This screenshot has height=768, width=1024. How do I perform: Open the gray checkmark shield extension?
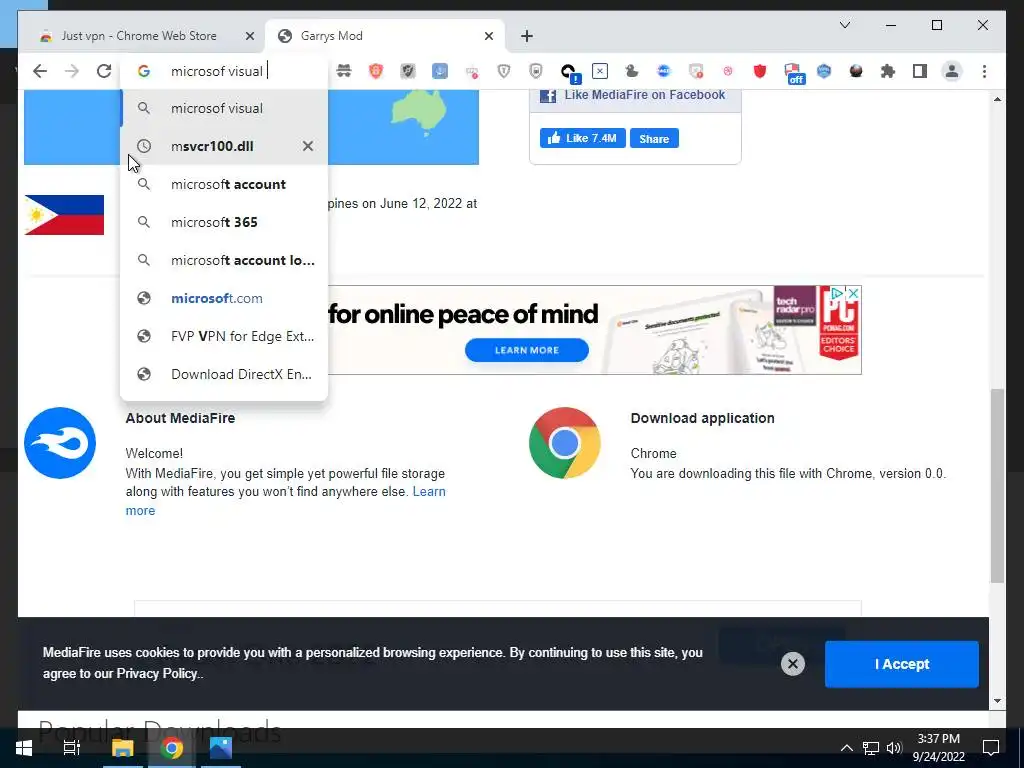click(408, 71)
